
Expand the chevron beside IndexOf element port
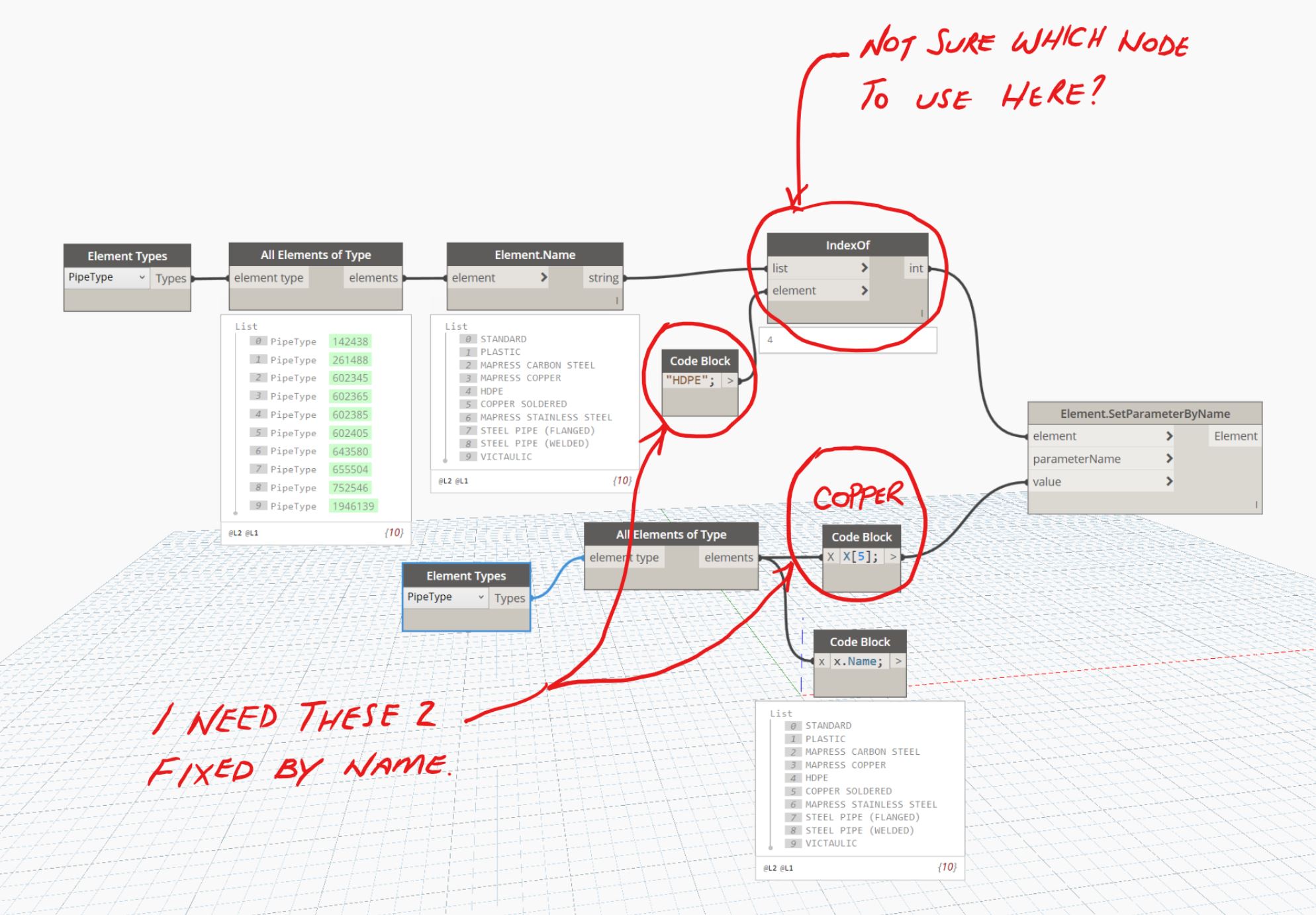[x=864, y=290]
